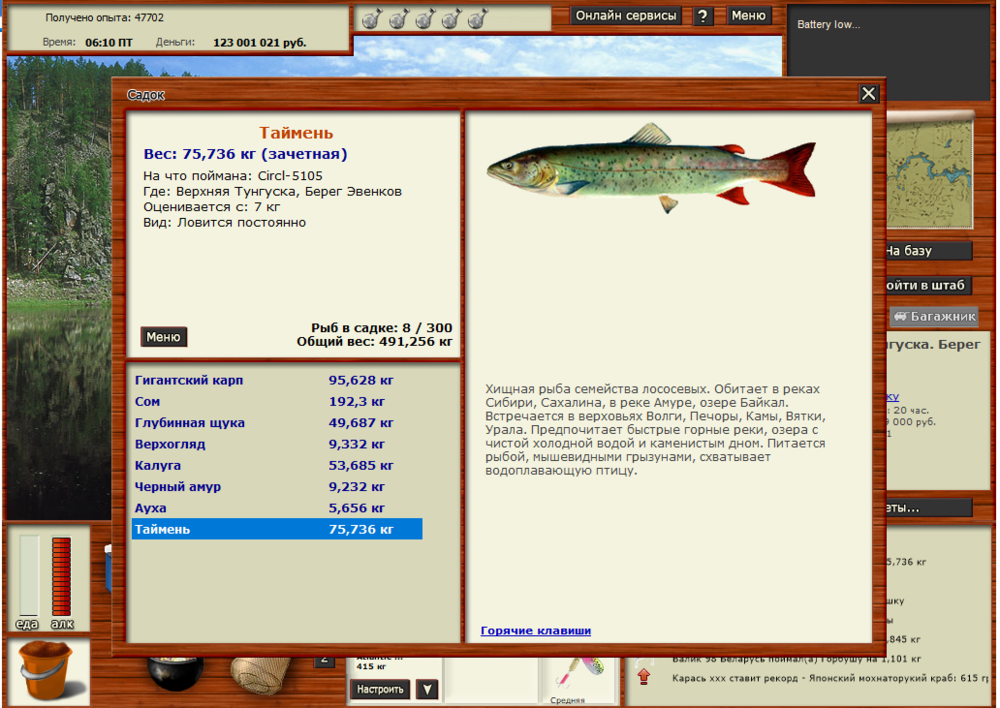
Task: Open the top bar Меню button
Action: pyautogui.click(x=748, y=16)
